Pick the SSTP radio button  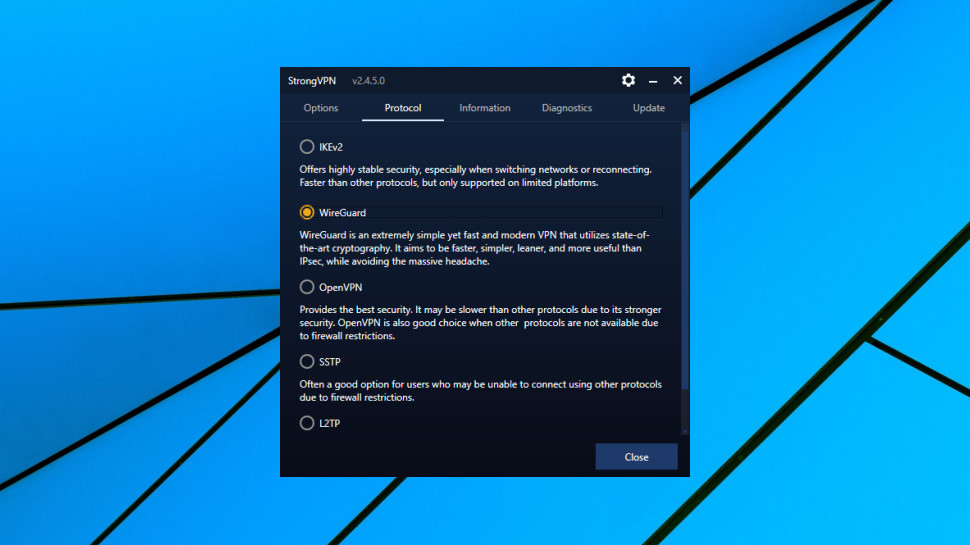pyautogui.click(x=307, y=361)
